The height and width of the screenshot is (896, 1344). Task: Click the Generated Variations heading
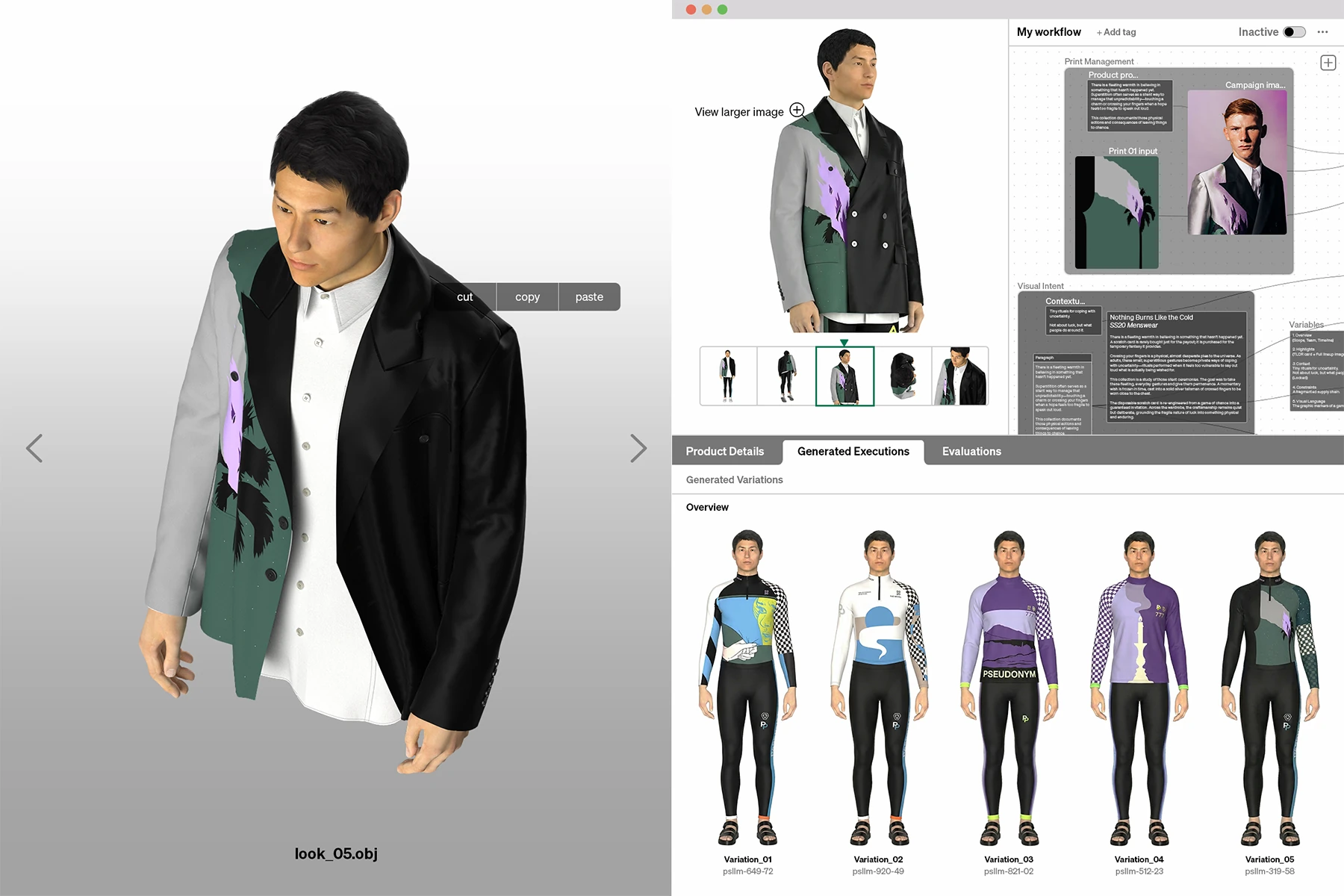pos(735,480)
